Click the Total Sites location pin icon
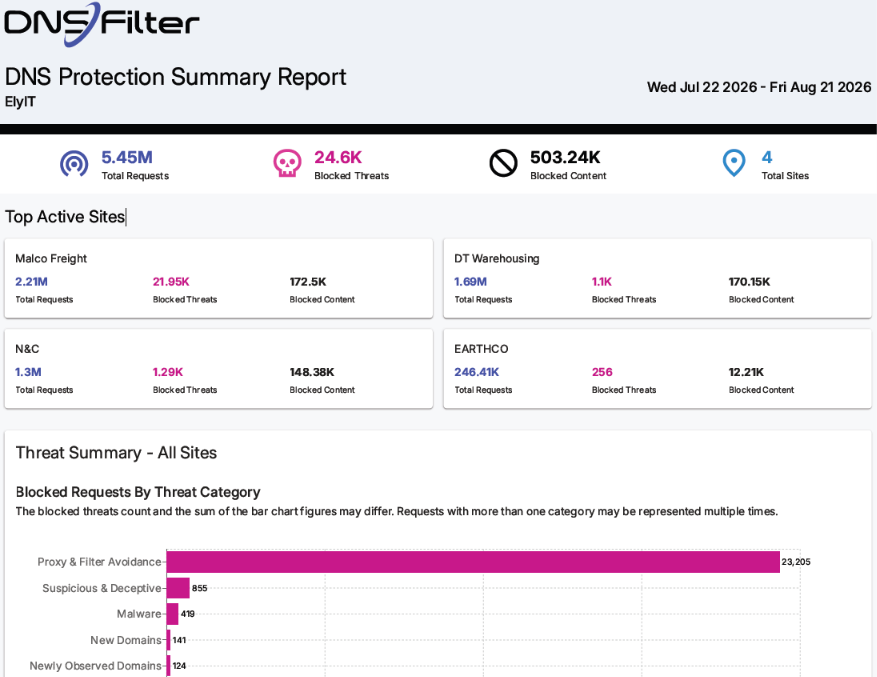This screenshot has height=677, width=877. click(734, 163)
